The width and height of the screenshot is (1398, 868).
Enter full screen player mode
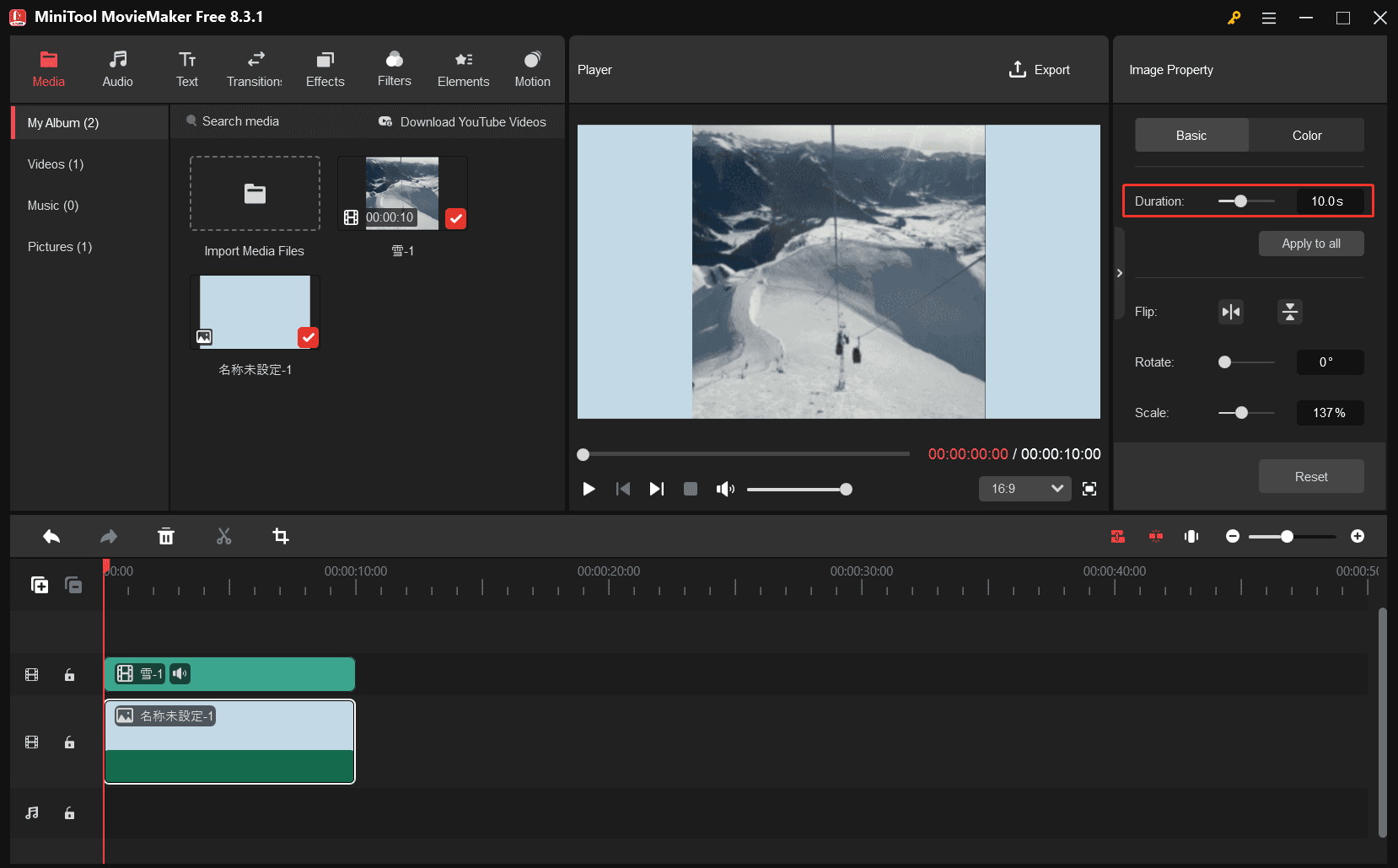tap(1089, 489)
